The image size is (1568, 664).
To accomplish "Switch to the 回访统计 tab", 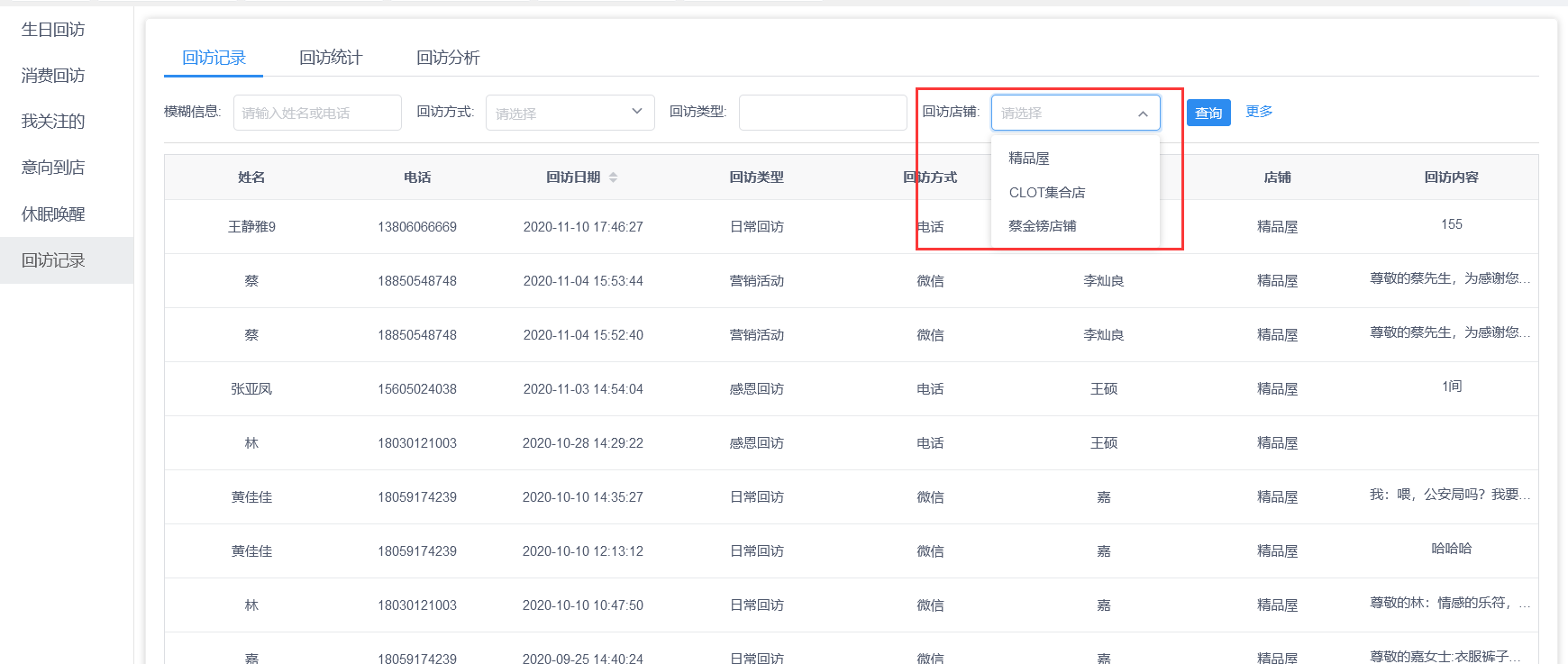I will pos(331,58).
